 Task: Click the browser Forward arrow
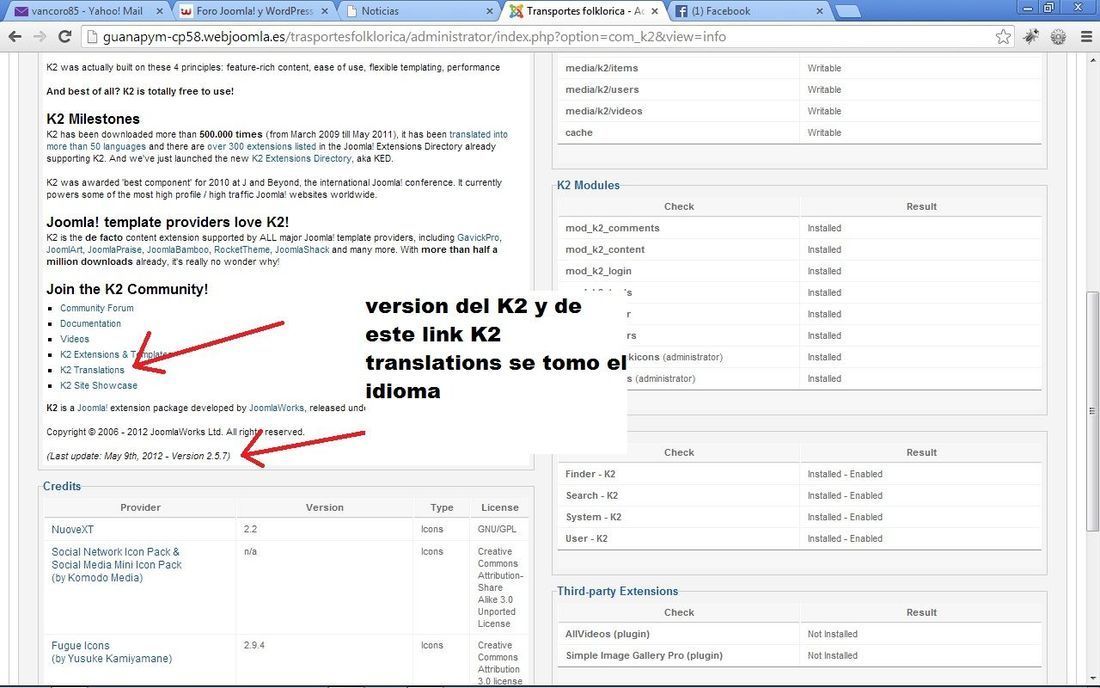click(x=39, y=36)
